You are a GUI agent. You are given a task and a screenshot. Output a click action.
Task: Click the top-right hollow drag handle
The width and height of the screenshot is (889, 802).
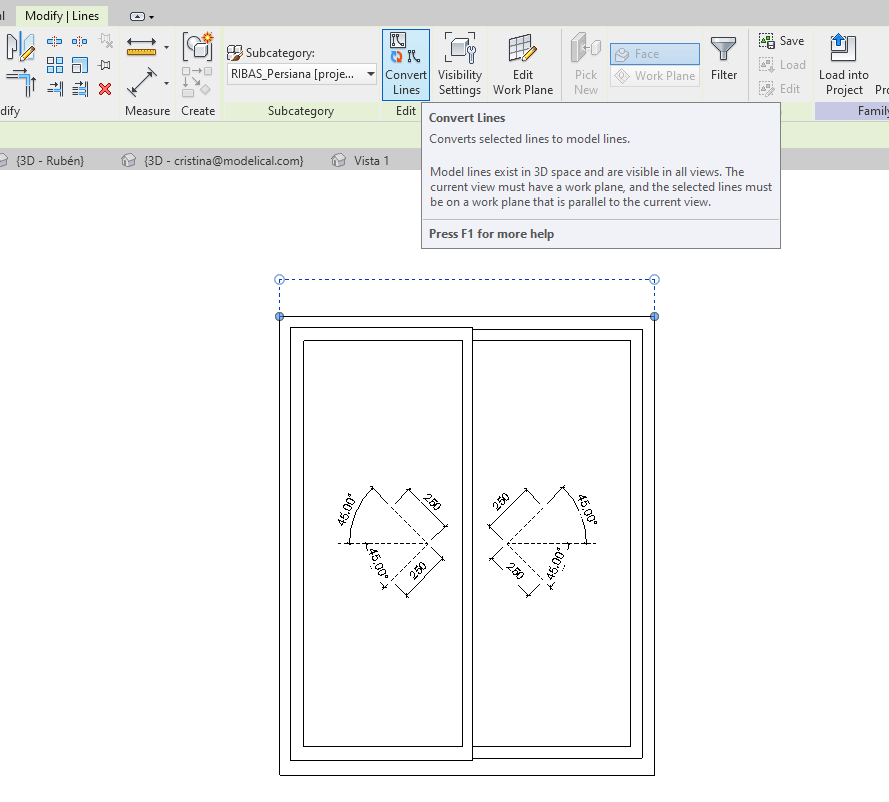tap(654, 279)
